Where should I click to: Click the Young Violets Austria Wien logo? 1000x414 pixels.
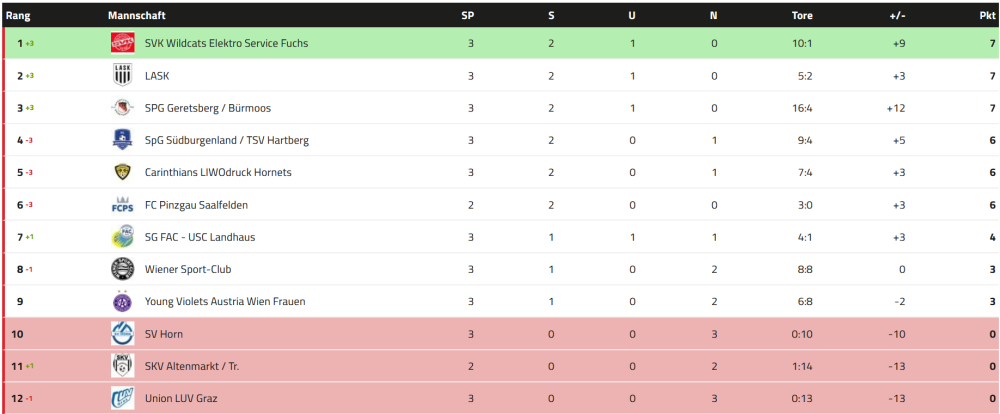[122, 301]
